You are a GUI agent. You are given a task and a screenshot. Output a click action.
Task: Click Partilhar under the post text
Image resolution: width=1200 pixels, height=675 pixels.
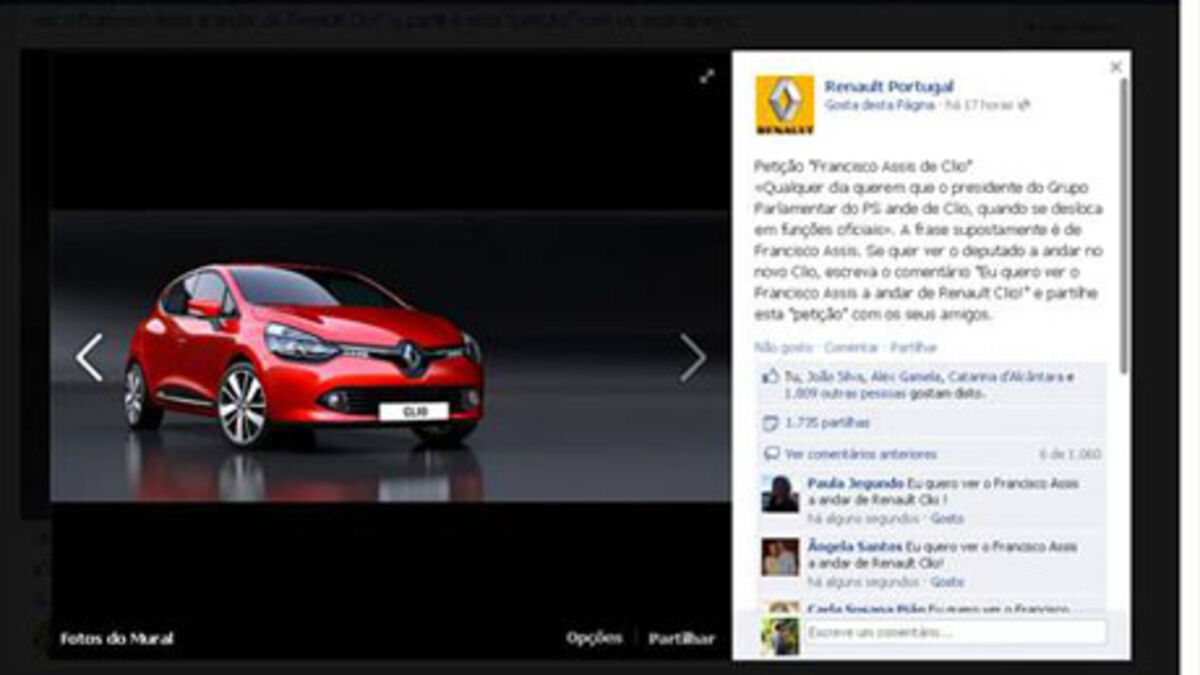point(914,348)
